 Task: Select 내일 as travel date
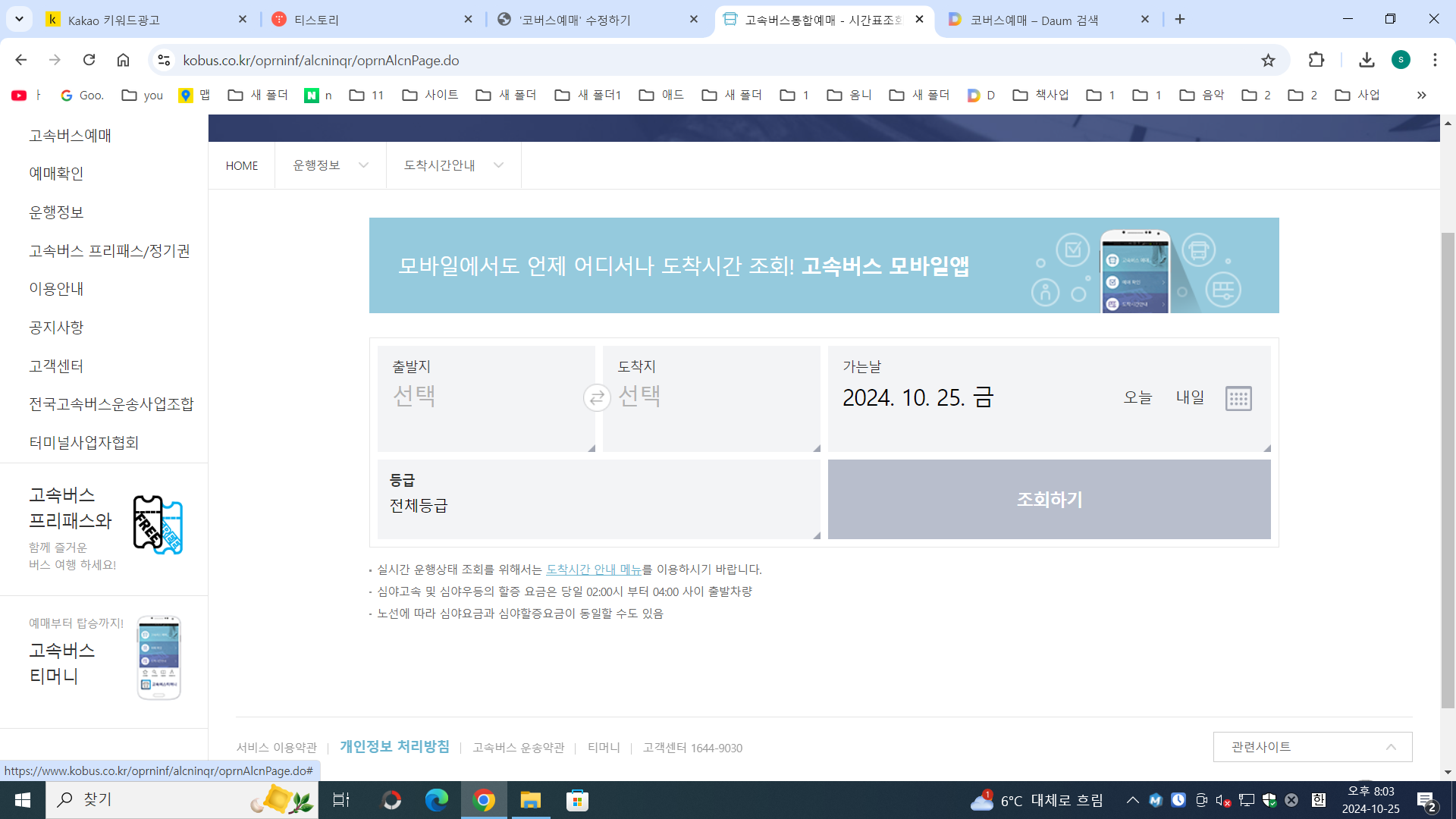pyautogui.click(x=1190, y=397)
